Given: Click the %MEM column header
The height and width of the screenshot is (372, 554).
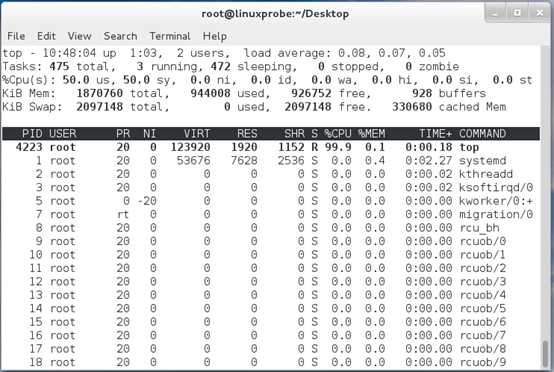Looking at the screenshot, I should point(371,134).
